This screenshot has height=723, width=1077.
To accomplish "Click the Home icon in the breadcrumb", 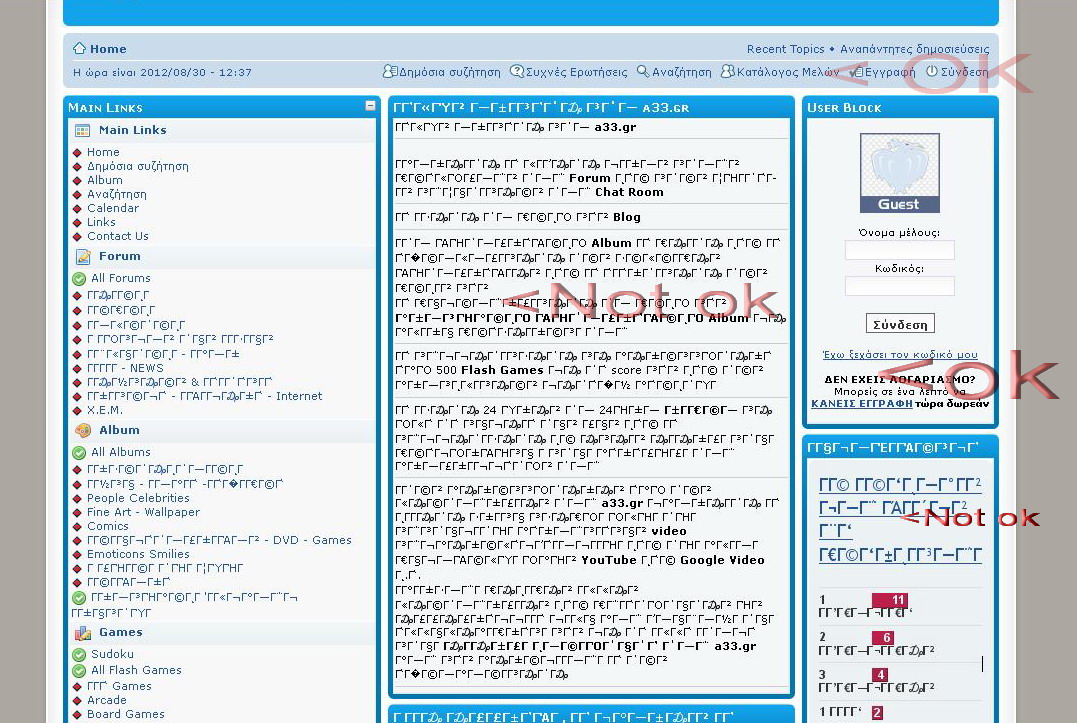I will tap(79, 49).
